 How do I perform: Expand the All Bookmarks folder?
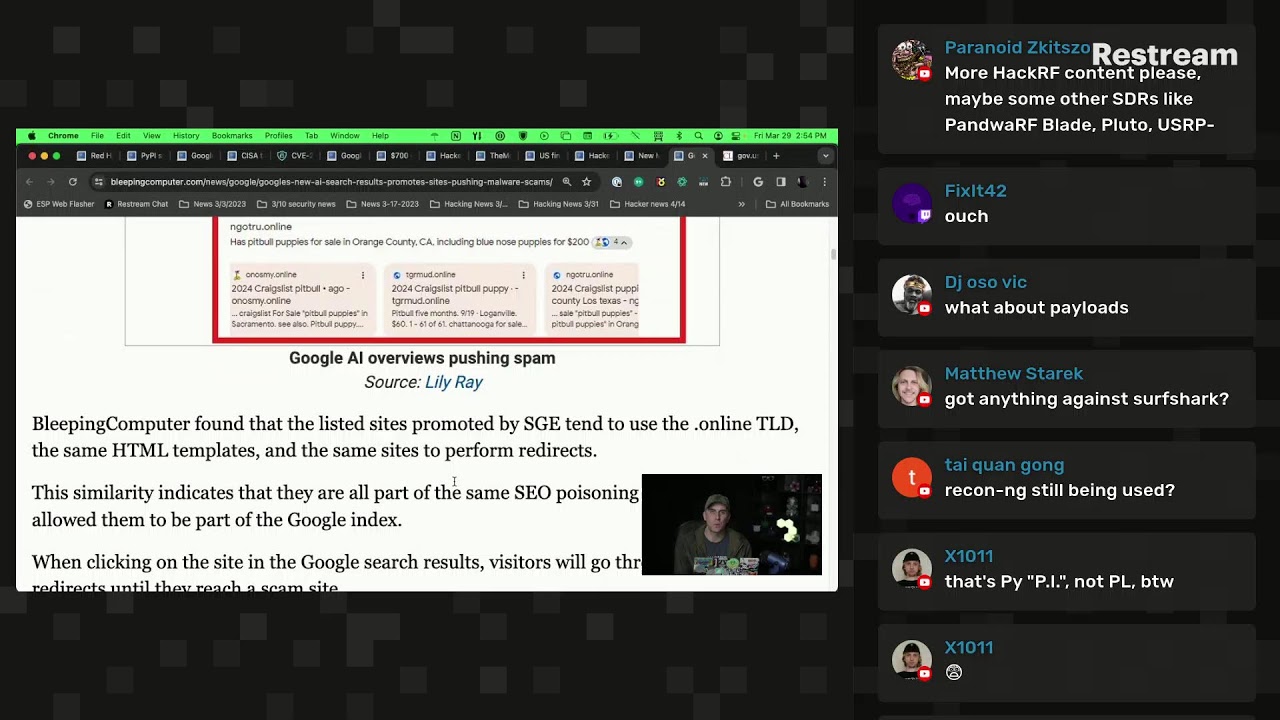click(x=797, y=204)
